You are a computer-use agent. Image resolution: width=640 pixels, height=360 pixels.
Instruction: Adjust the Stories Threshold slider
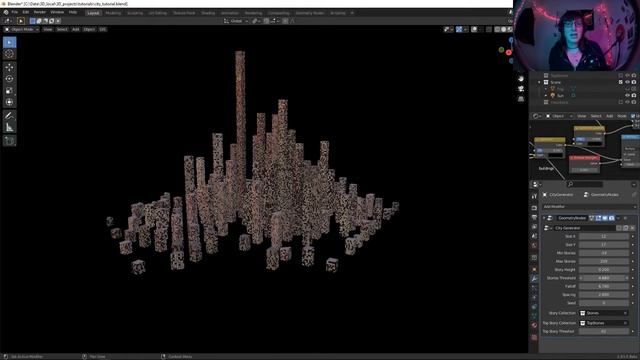pos(604,278)
